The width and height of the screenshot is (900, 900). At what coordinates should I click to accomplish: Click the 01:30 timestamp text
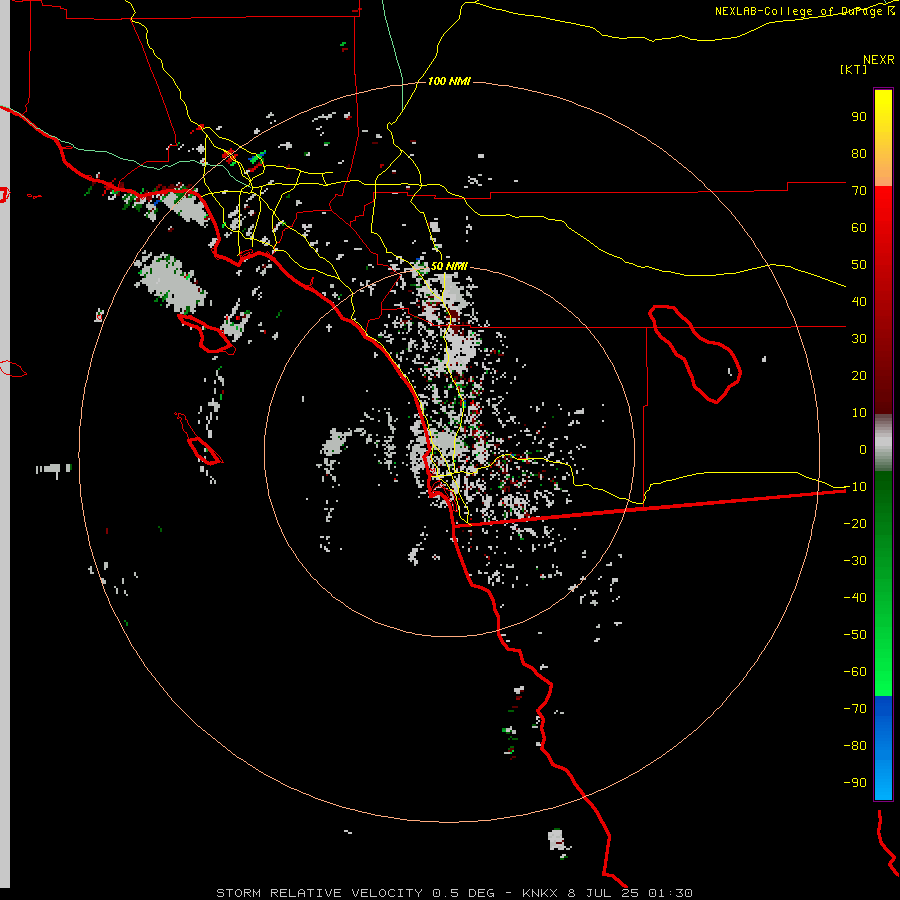coord(670,893)
